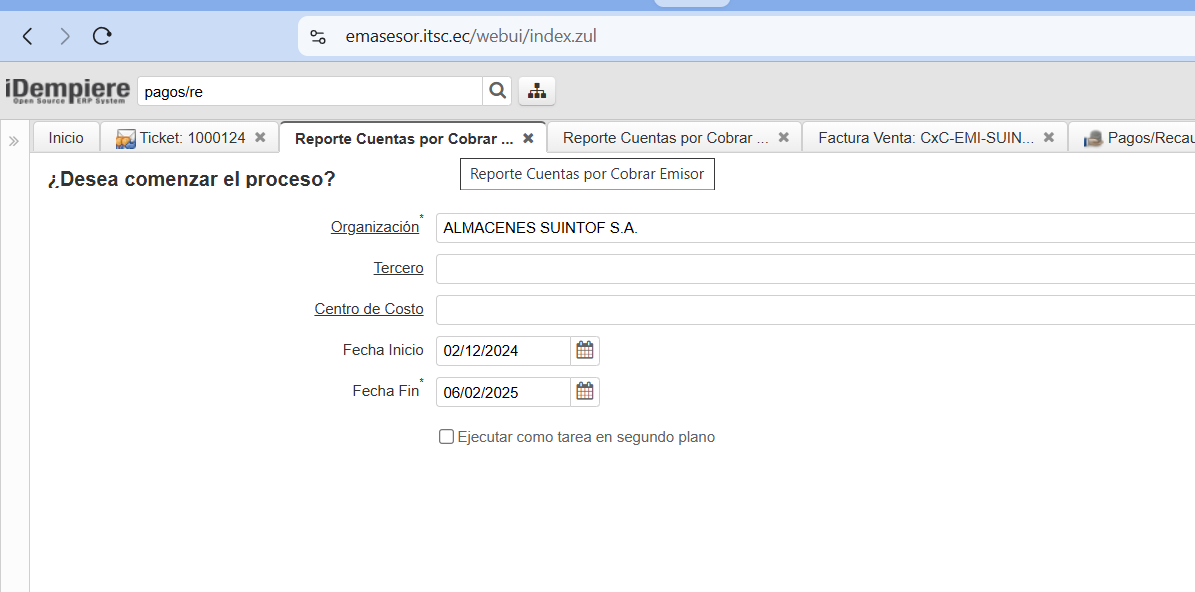Expand the collapsed left side panel

coord(14,141)
